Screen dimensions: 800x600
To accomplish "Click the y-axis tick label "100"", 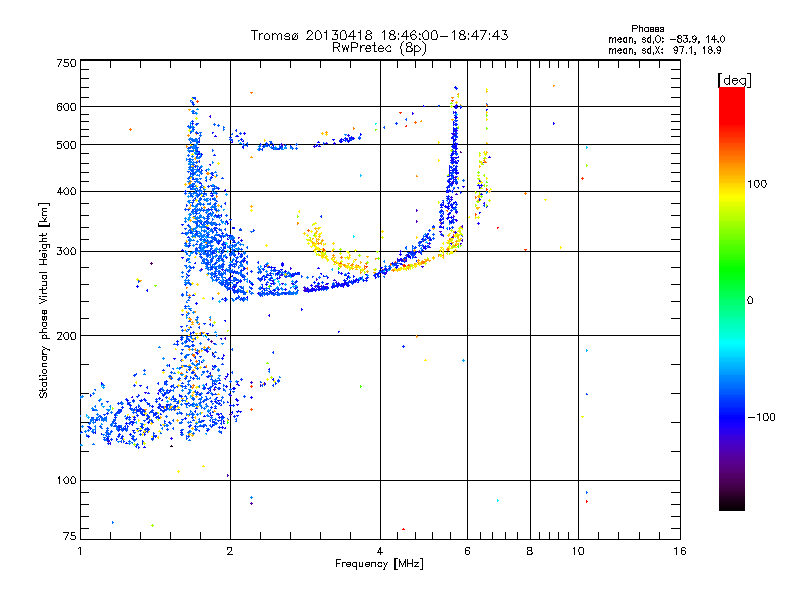I will point(66,481).
